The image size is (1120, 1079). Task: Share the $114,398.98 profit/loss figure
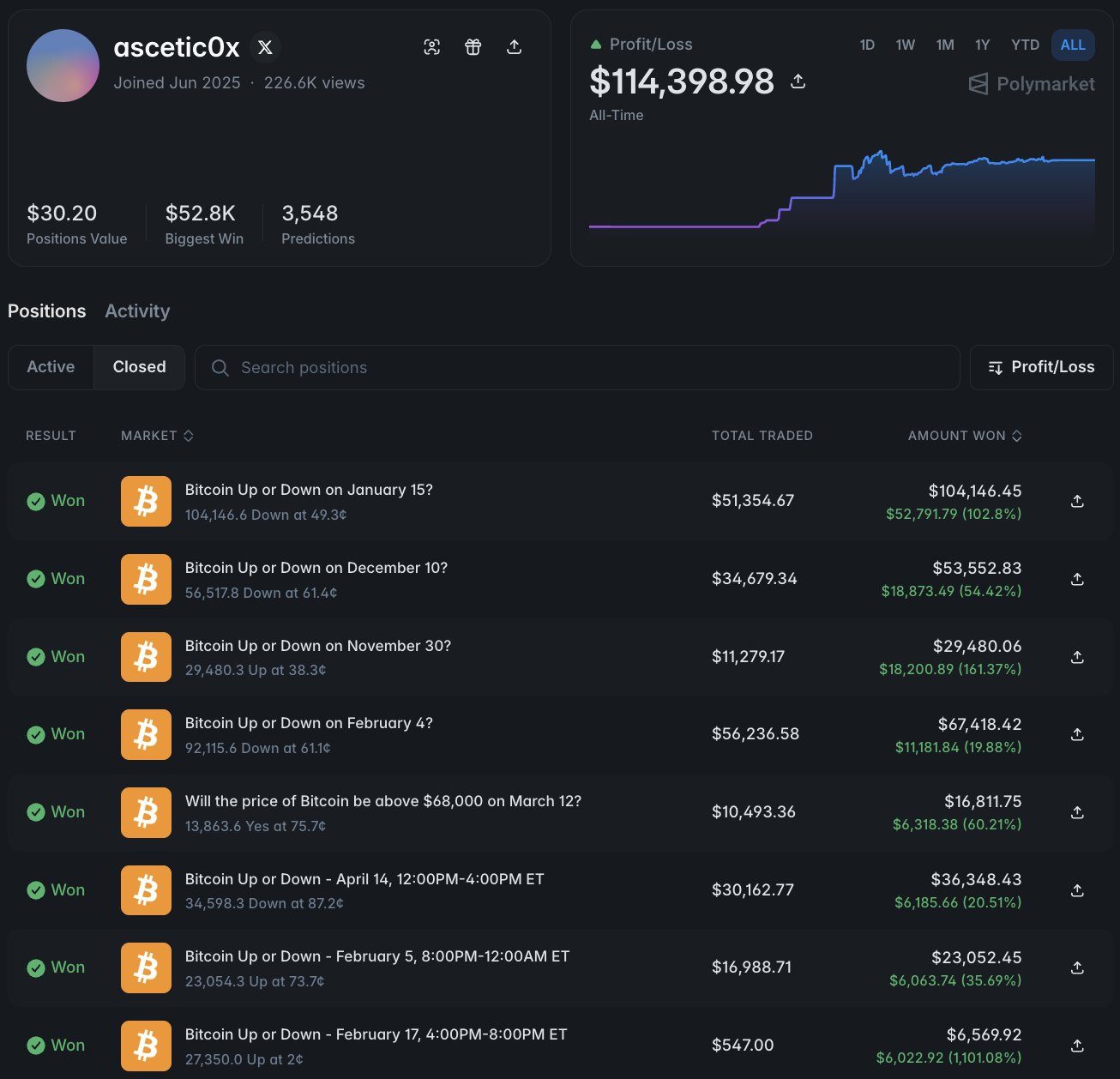tap(798, 81)
